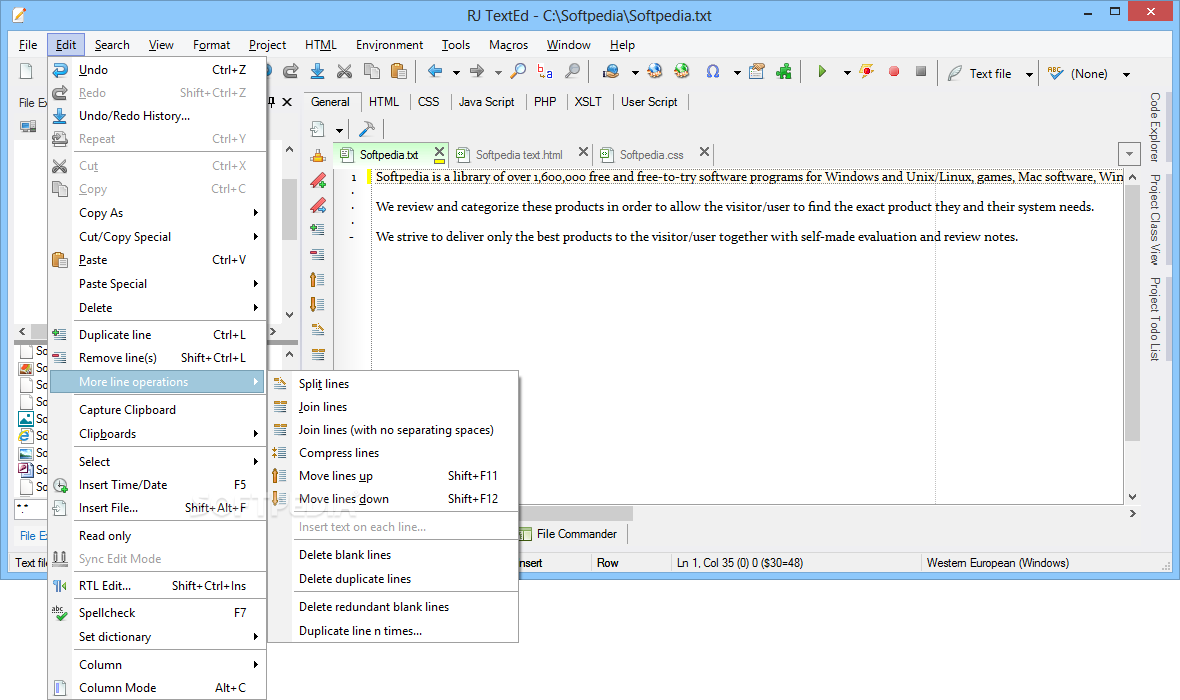Screen dimensions: 1180x700
Task: Expand the Cut/Copy Special submenu
Action: pos(158,237)
